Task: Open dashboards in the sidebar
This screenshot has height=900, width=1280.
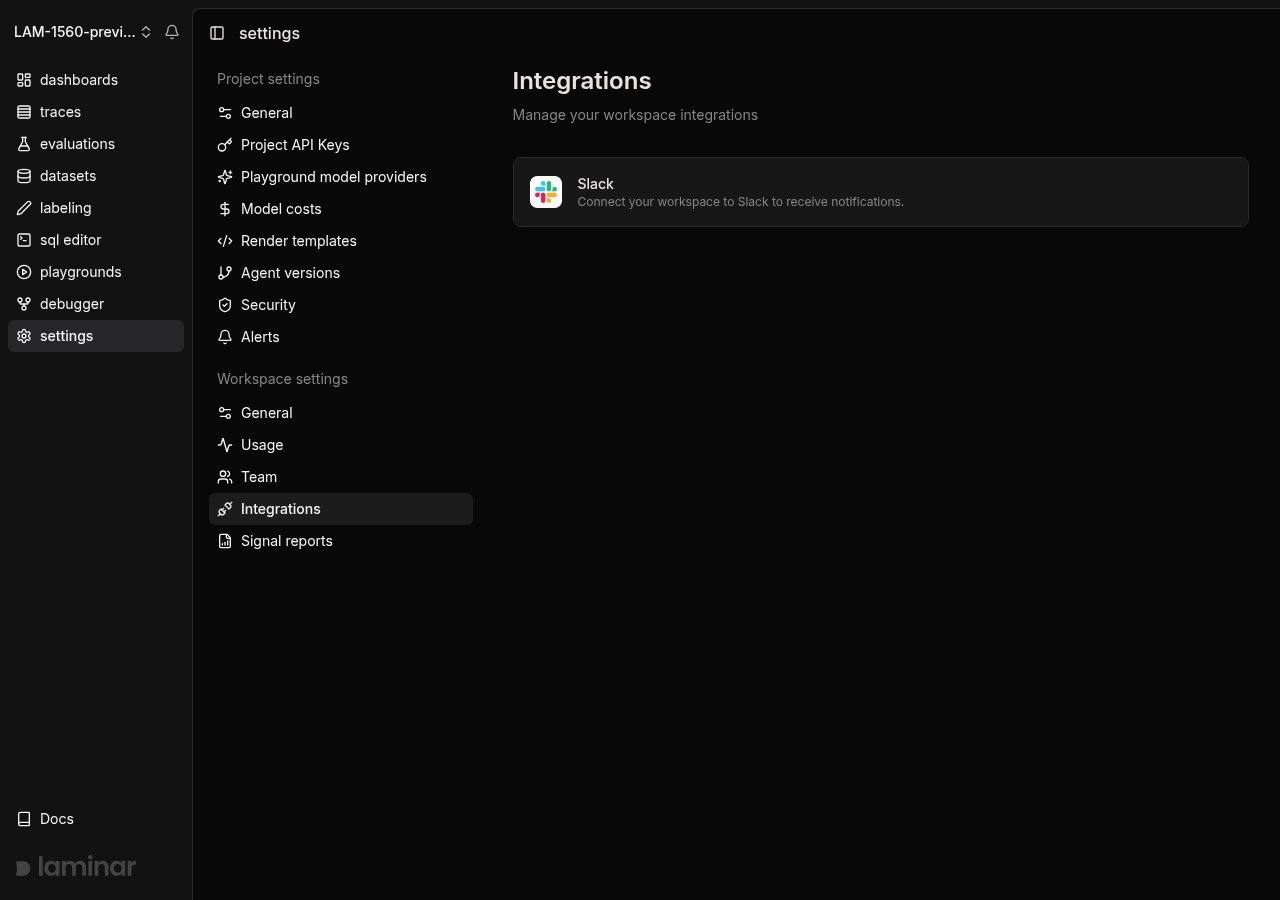Action: (x=96, y=80)
